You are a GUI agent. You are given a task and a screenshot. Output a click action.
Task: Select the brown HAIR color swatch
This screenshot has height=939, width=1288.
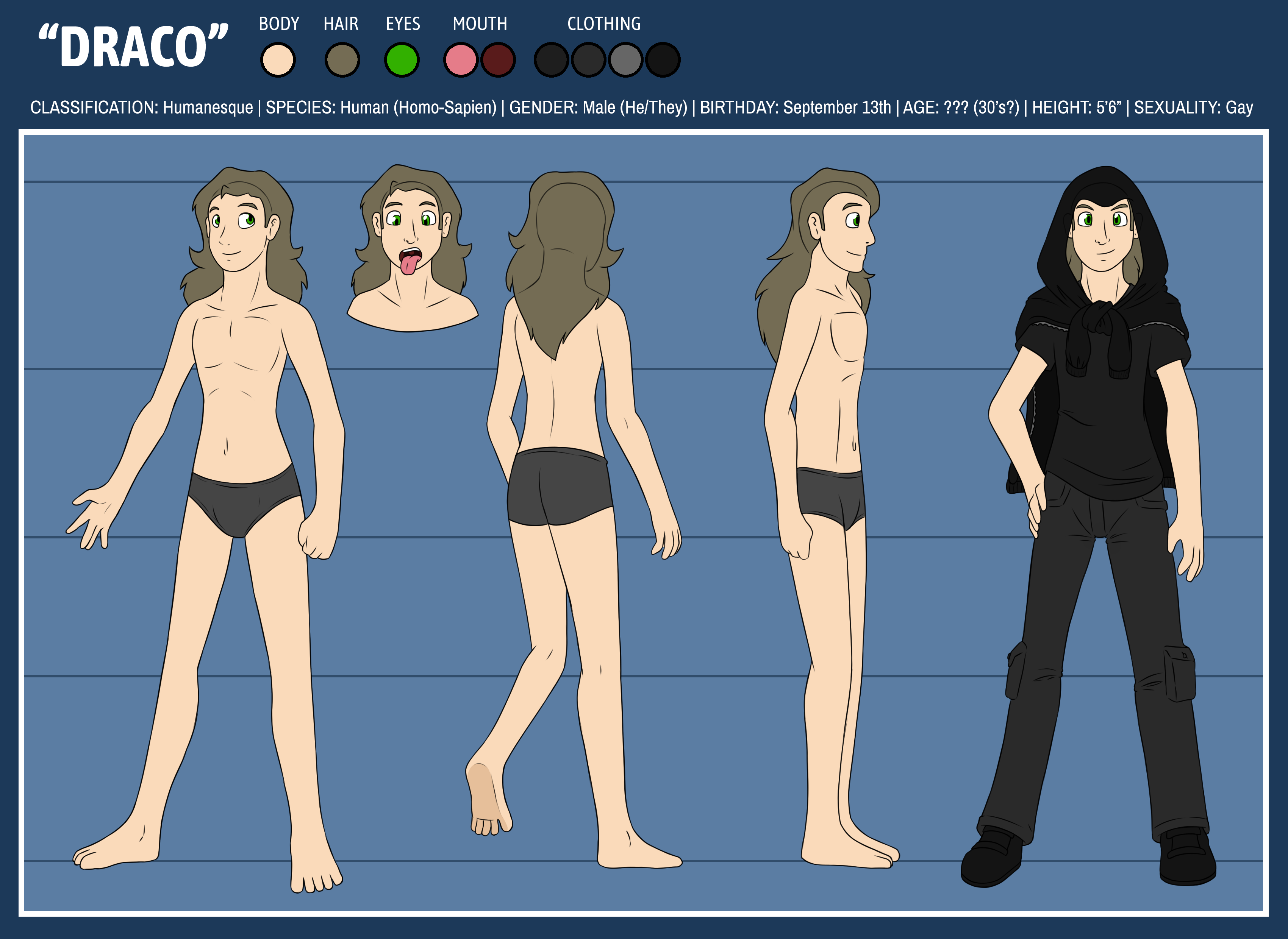pos(342,60)
